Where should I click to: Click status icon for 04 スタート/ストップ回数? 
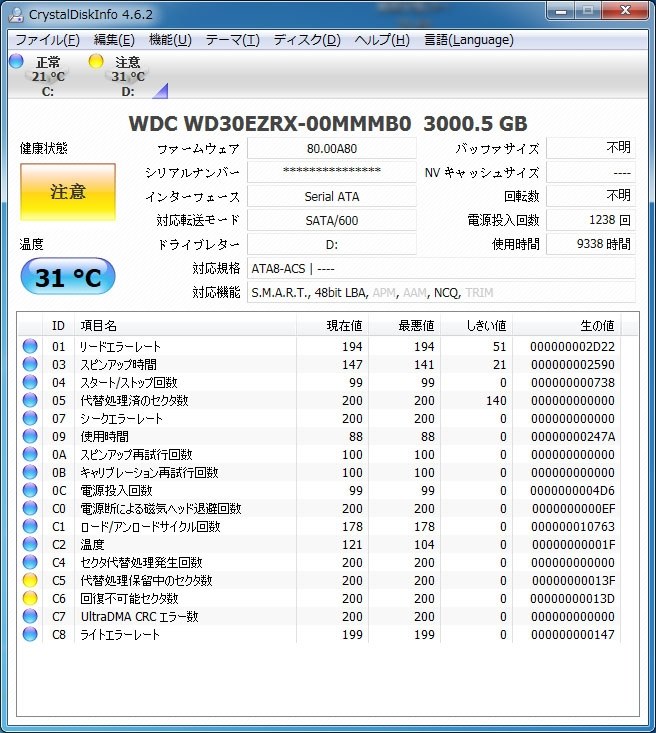(x=30, y=382)
